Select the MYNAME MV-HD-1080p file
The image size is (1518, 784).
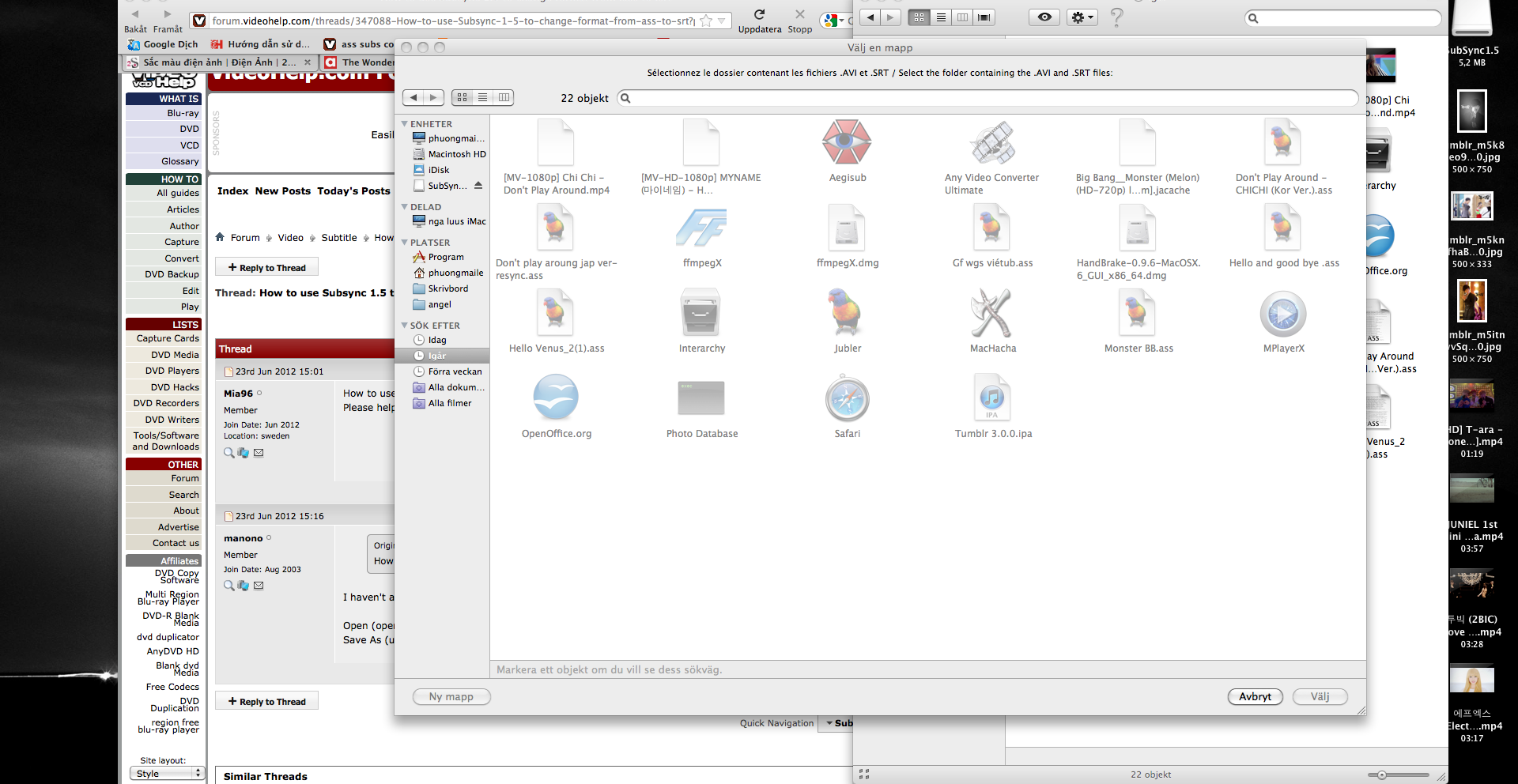click(701, 142)
